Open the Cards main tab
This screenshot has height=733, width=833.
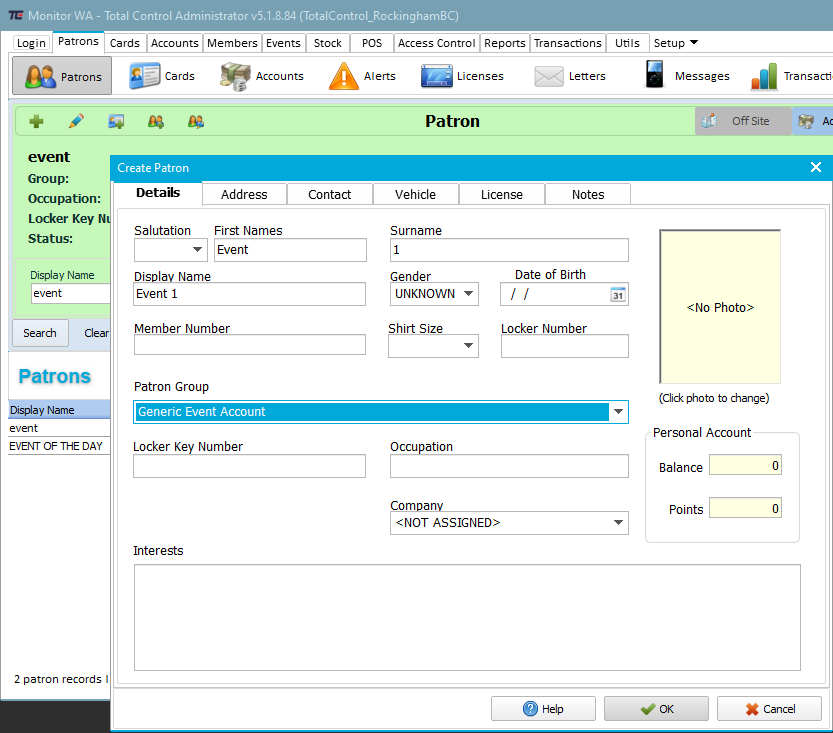point(125,43)
